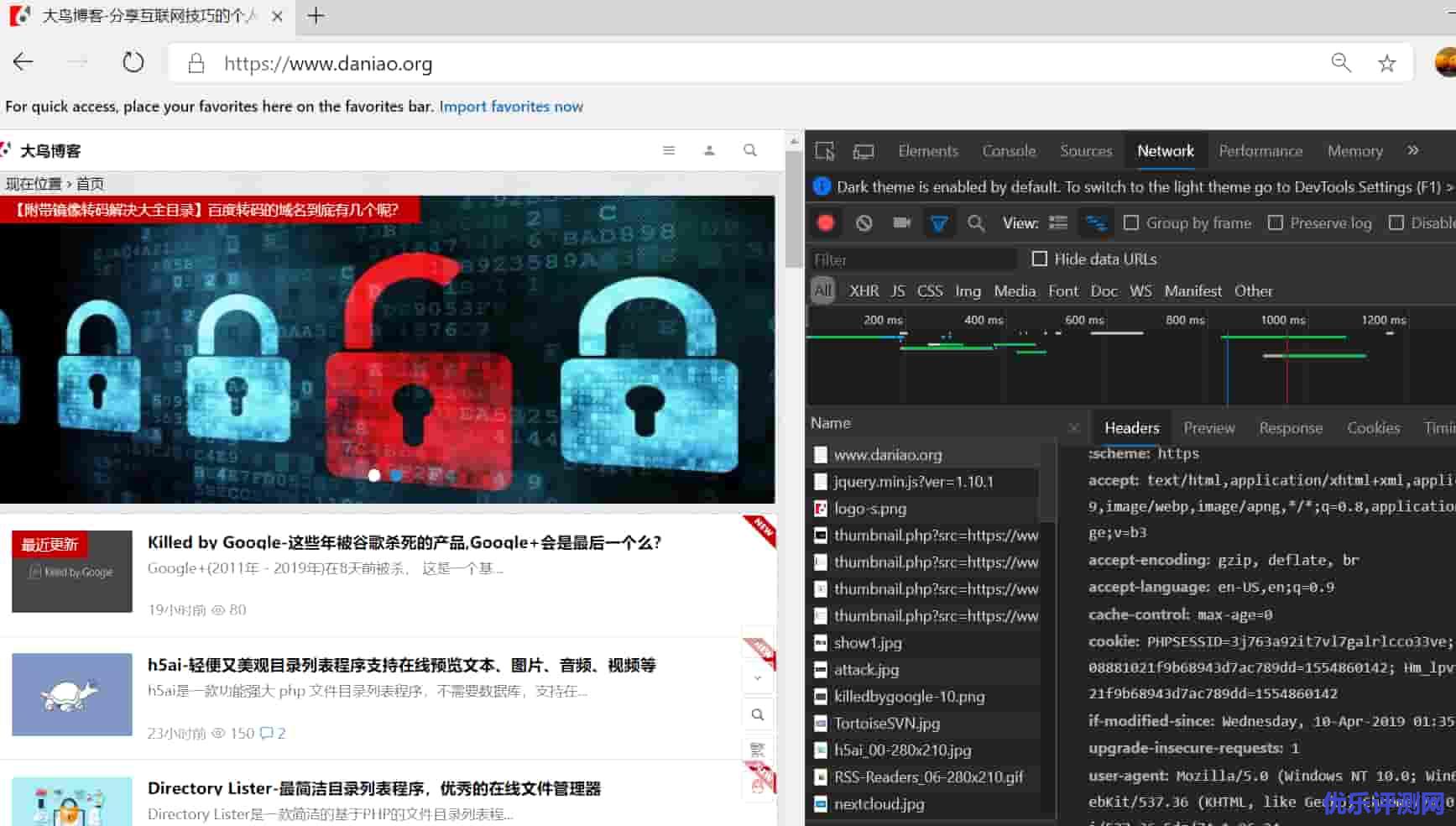
Task: Click the second carousel indicator dot
Action: point(397,475)
